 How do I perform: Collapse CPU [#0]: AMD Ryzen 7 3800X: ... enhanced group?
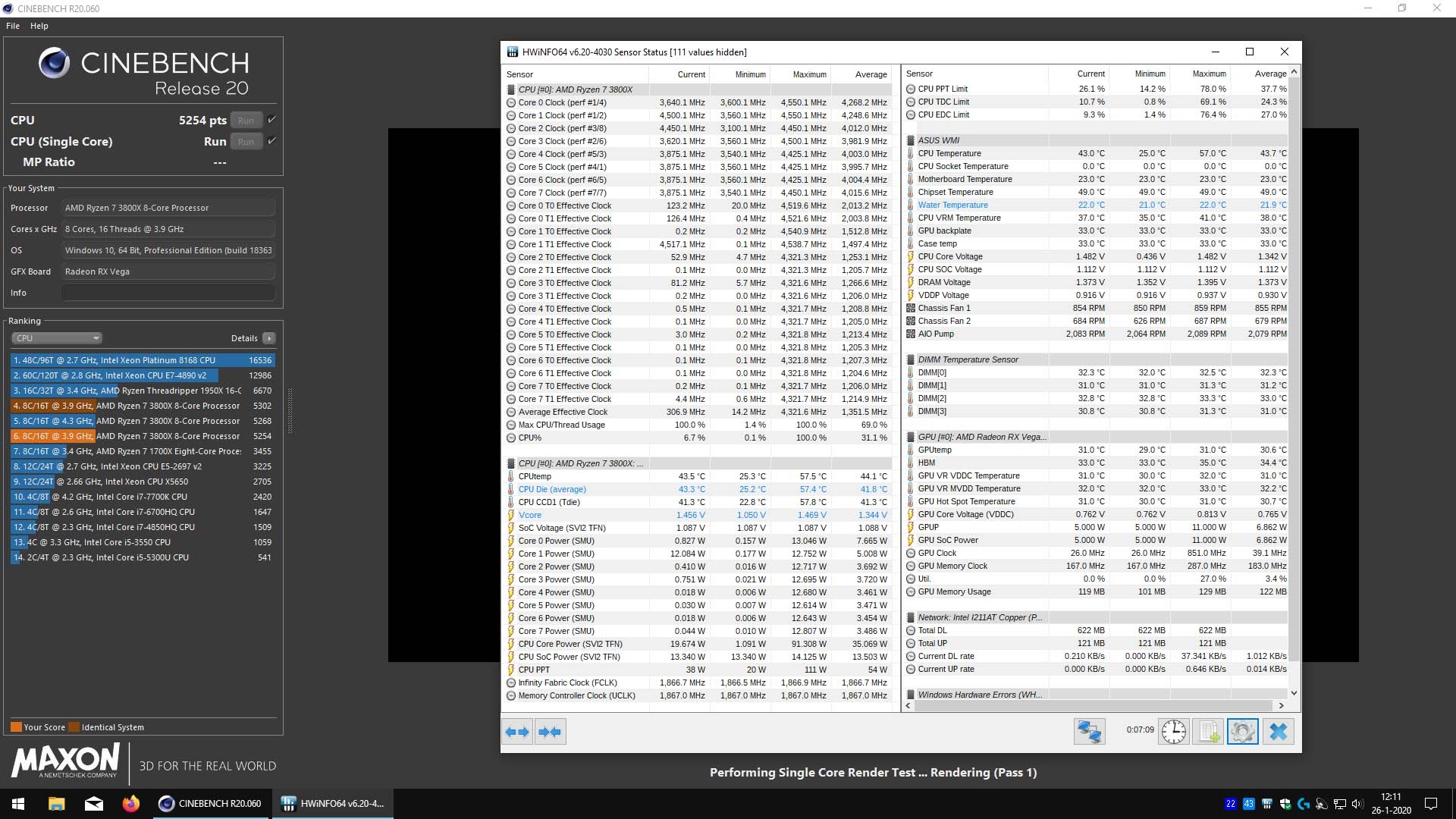coord(511,463)
